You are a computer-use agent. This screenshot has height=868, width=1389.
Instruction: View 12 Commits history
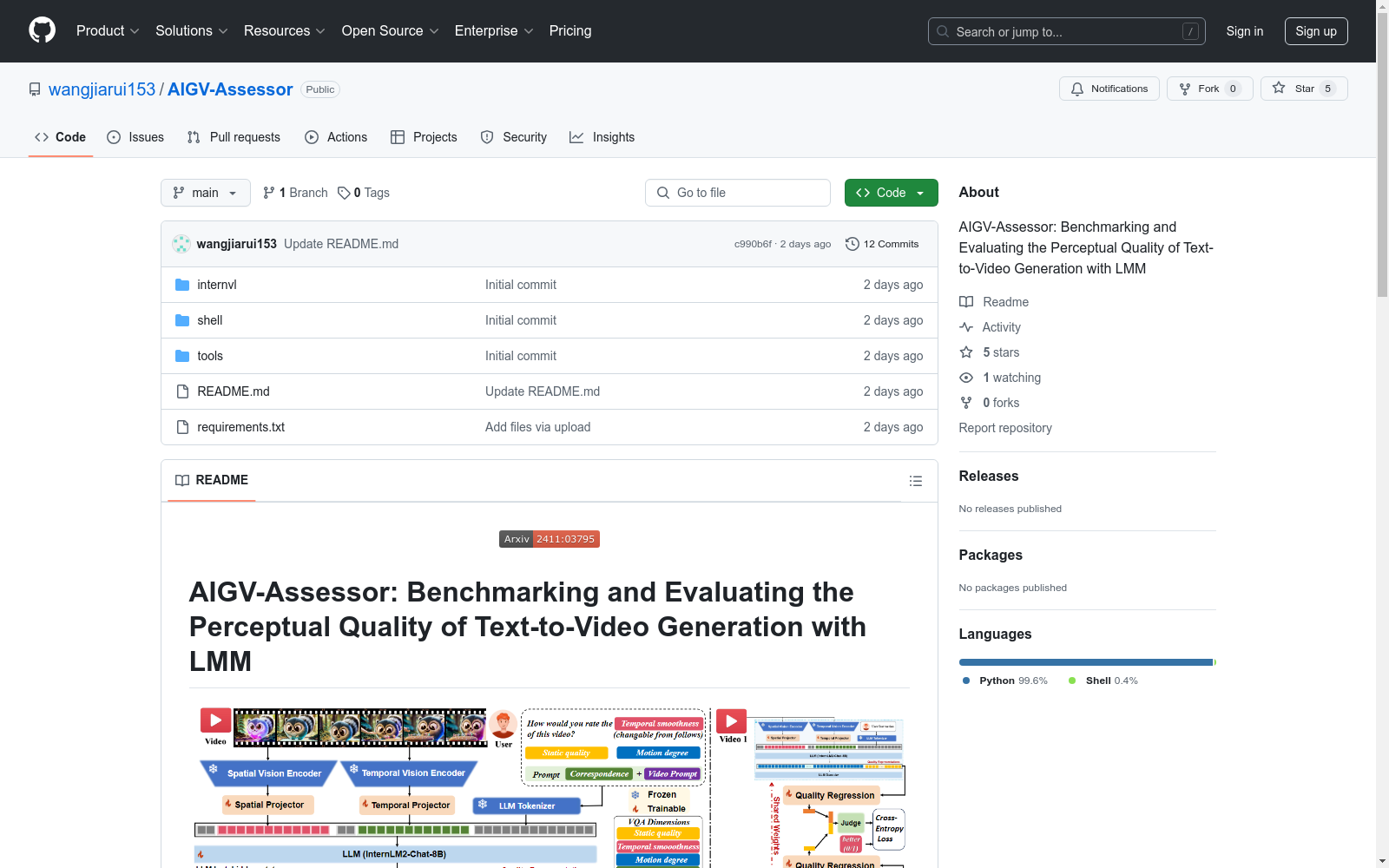pyautogui.click(x=882, y=244)
